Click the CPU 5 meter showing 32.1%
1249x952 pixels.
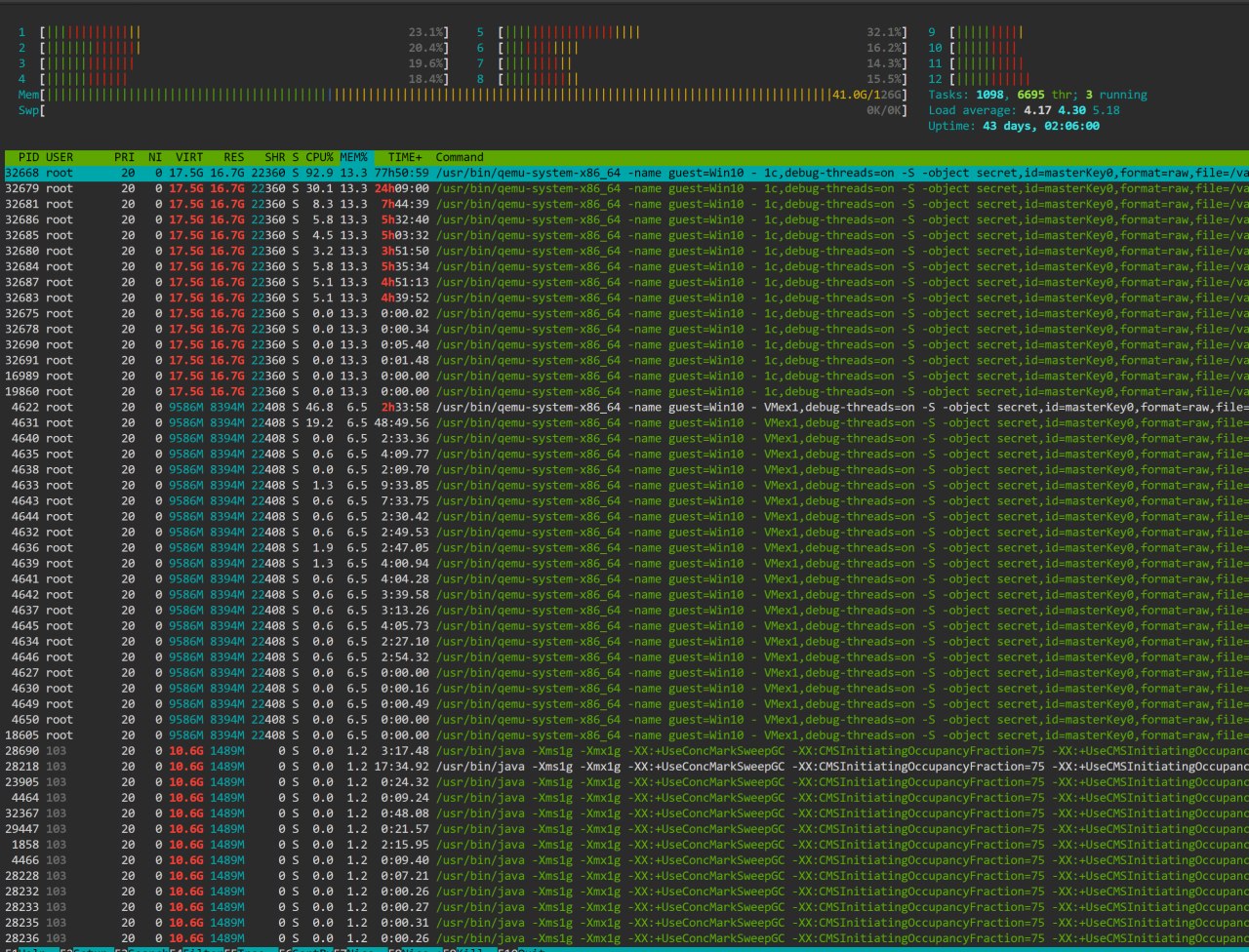692,32
